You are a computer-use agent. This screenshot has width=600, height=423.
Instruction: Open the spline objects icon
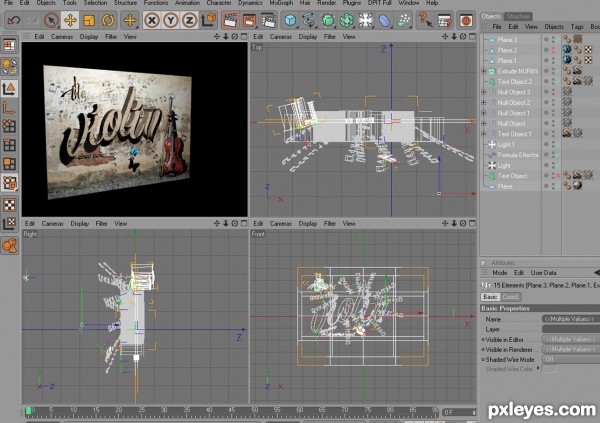[309, 20]
